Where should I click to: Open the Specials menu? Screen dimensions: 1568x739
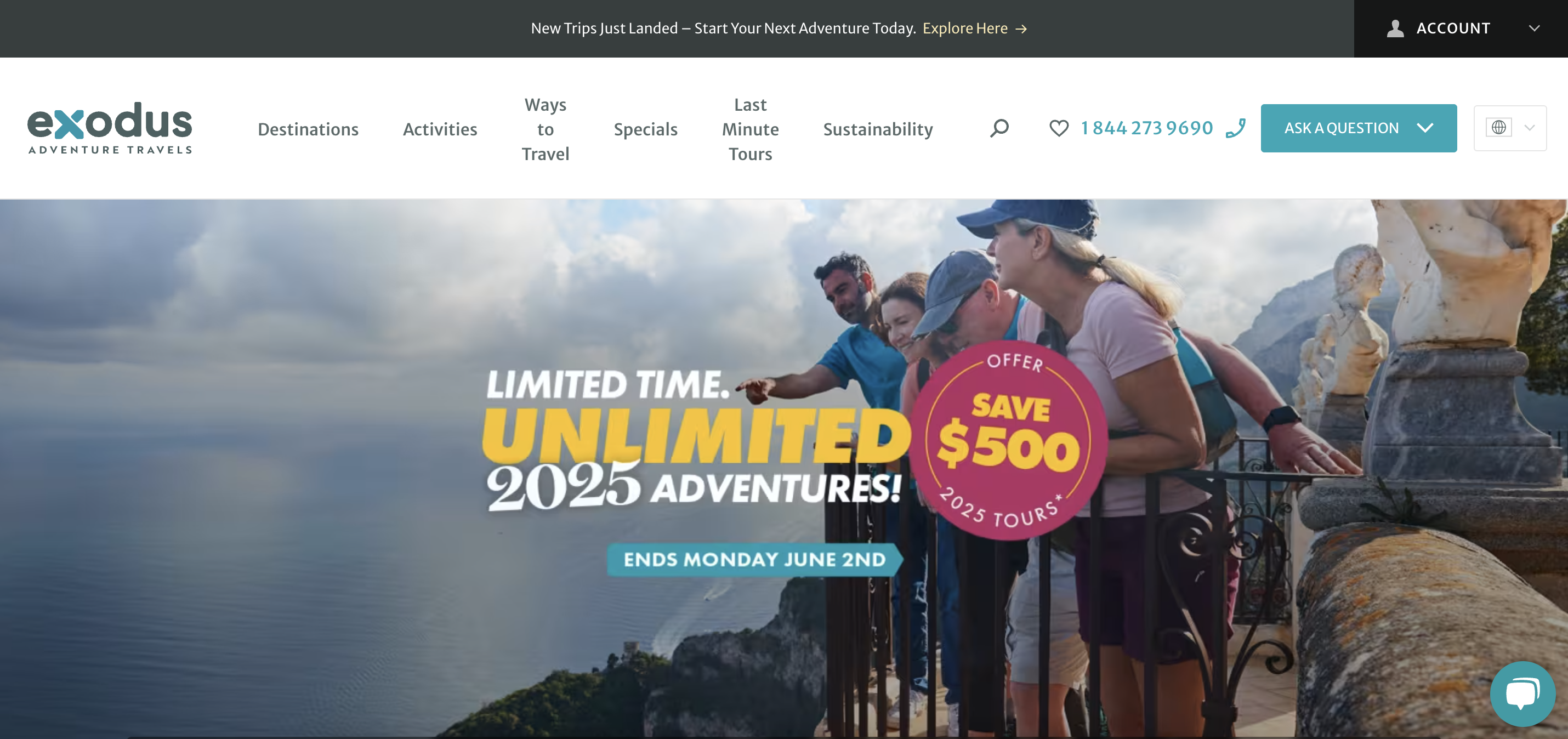645,129
